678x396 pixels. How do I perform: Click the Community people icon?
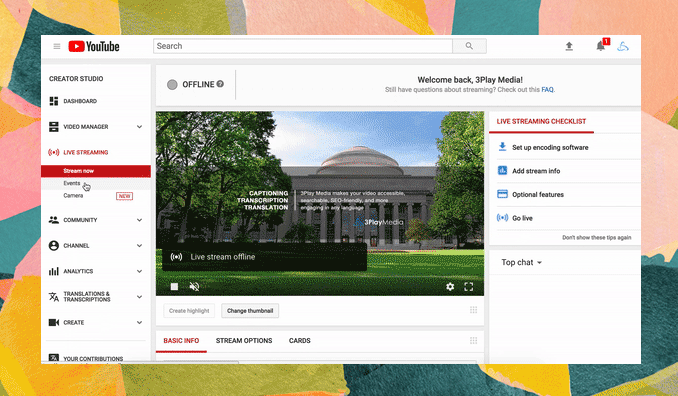(54, 220)
